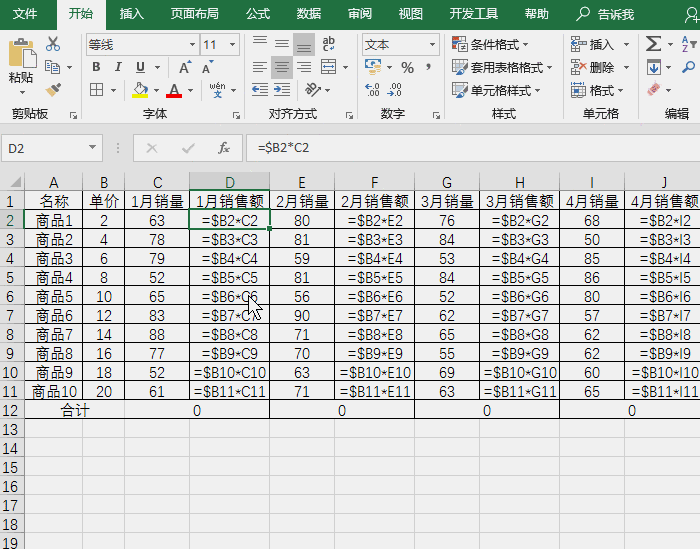Viewport: 700px width, 549px height.
Task: Decrease font size with small A
Action: [207, 67]
